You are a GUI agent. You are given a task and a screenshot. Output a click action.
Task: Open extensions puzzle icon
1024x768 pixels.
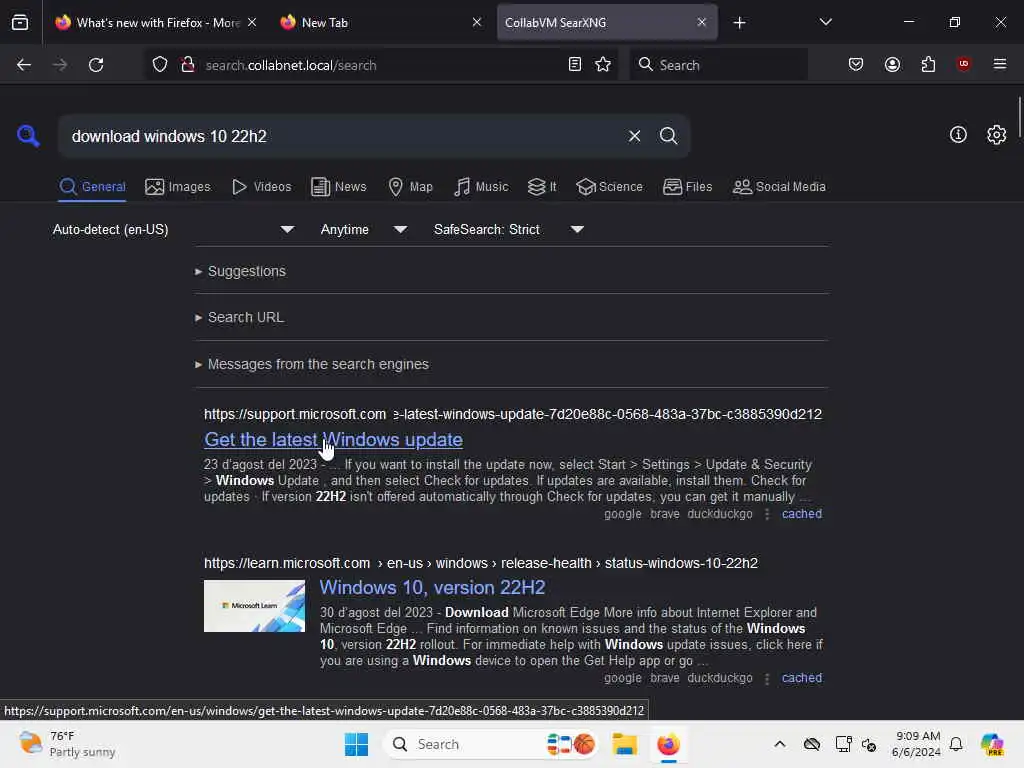coord(928,64)
